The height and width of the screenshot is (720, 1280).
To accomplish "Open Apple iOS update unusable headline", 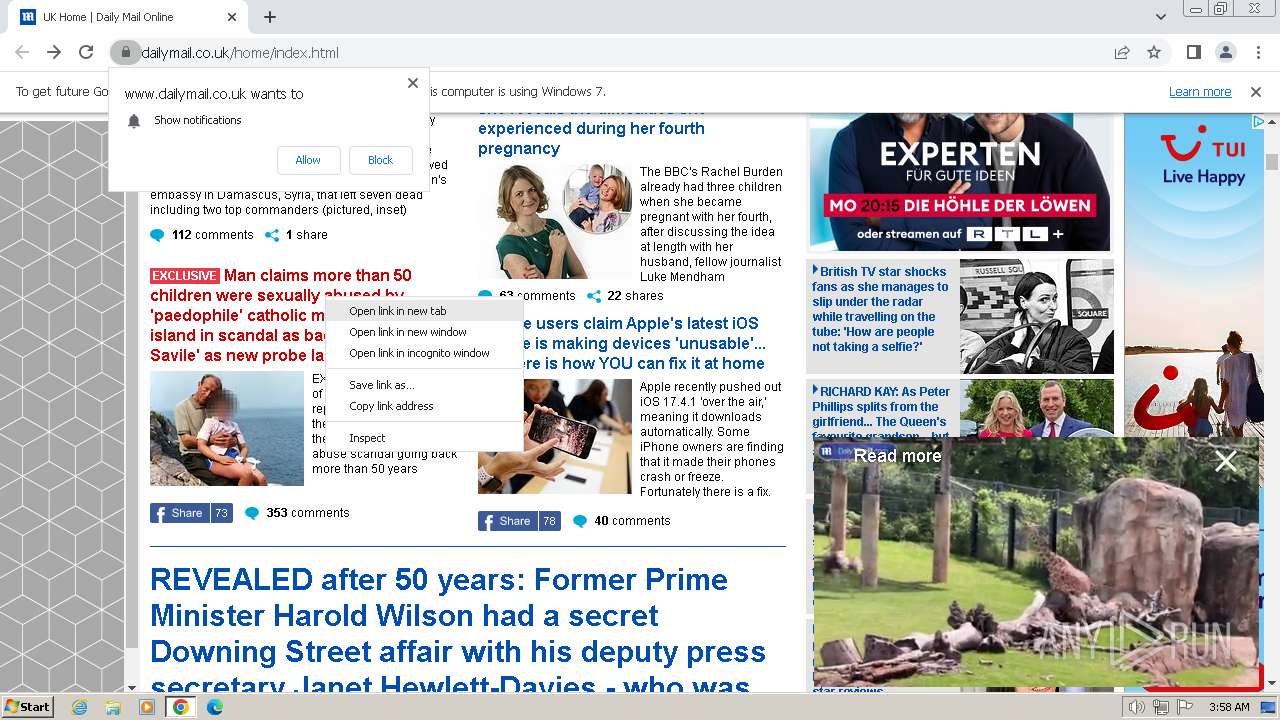I will point(621,343).
